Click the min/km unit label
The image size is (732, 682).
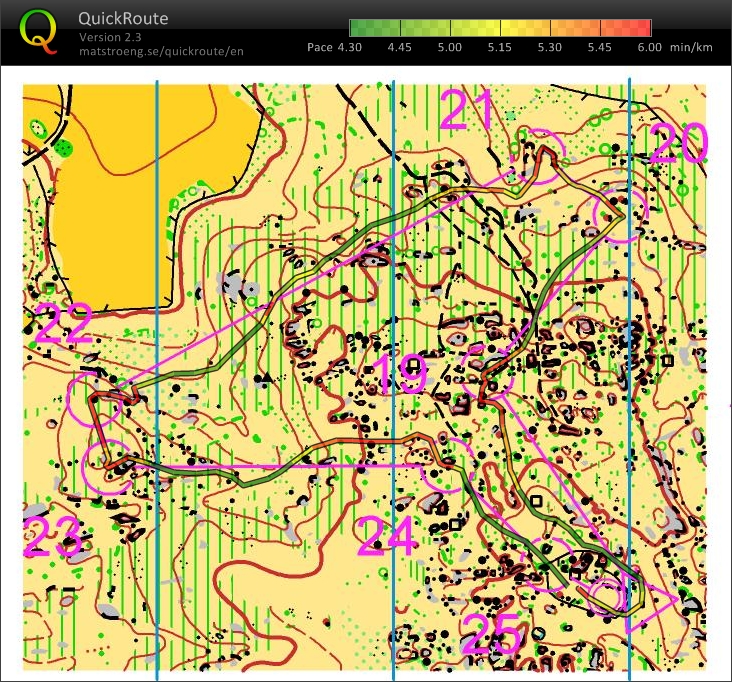tap(691, 47)
